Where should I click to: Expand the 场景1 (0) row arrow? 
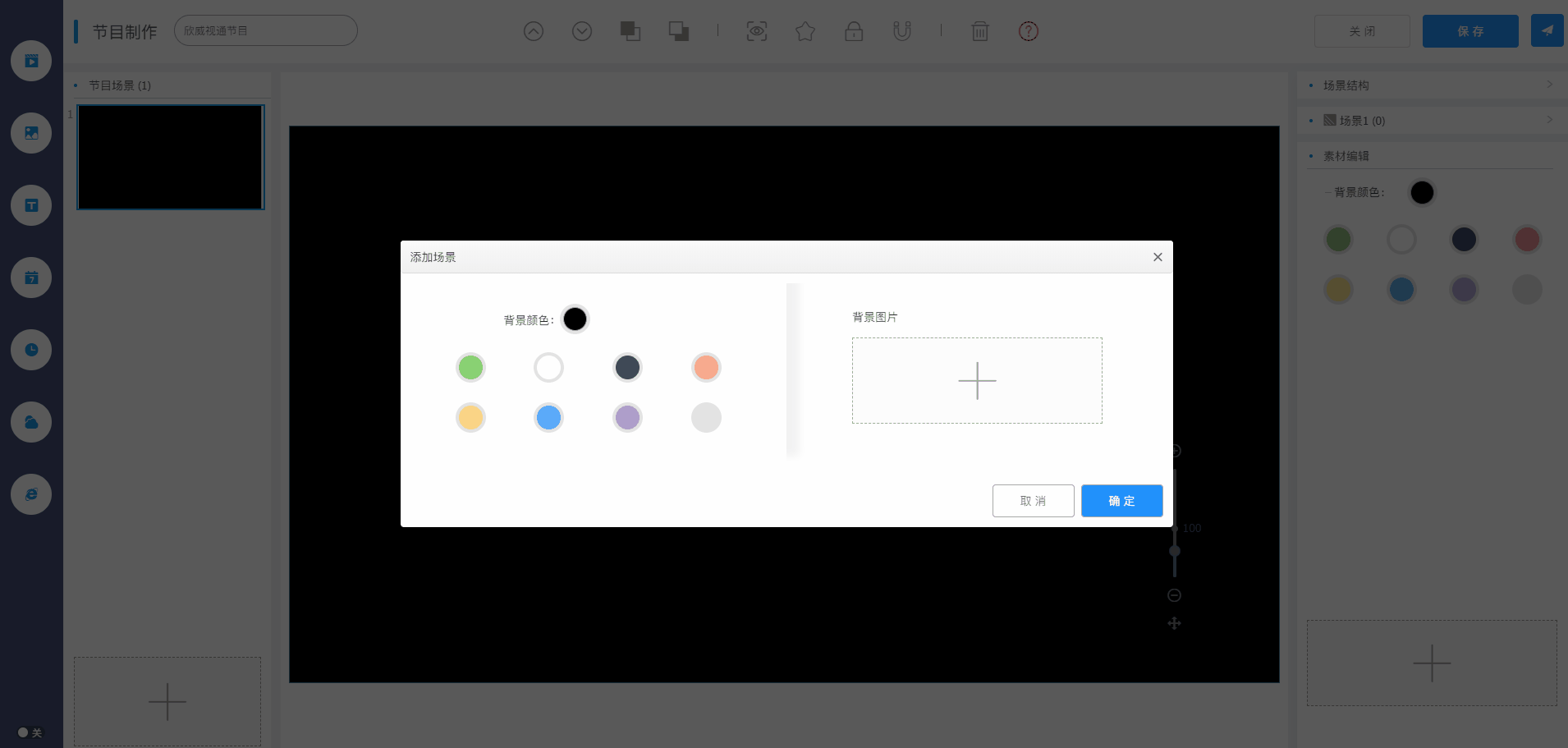click(1549, 120)
